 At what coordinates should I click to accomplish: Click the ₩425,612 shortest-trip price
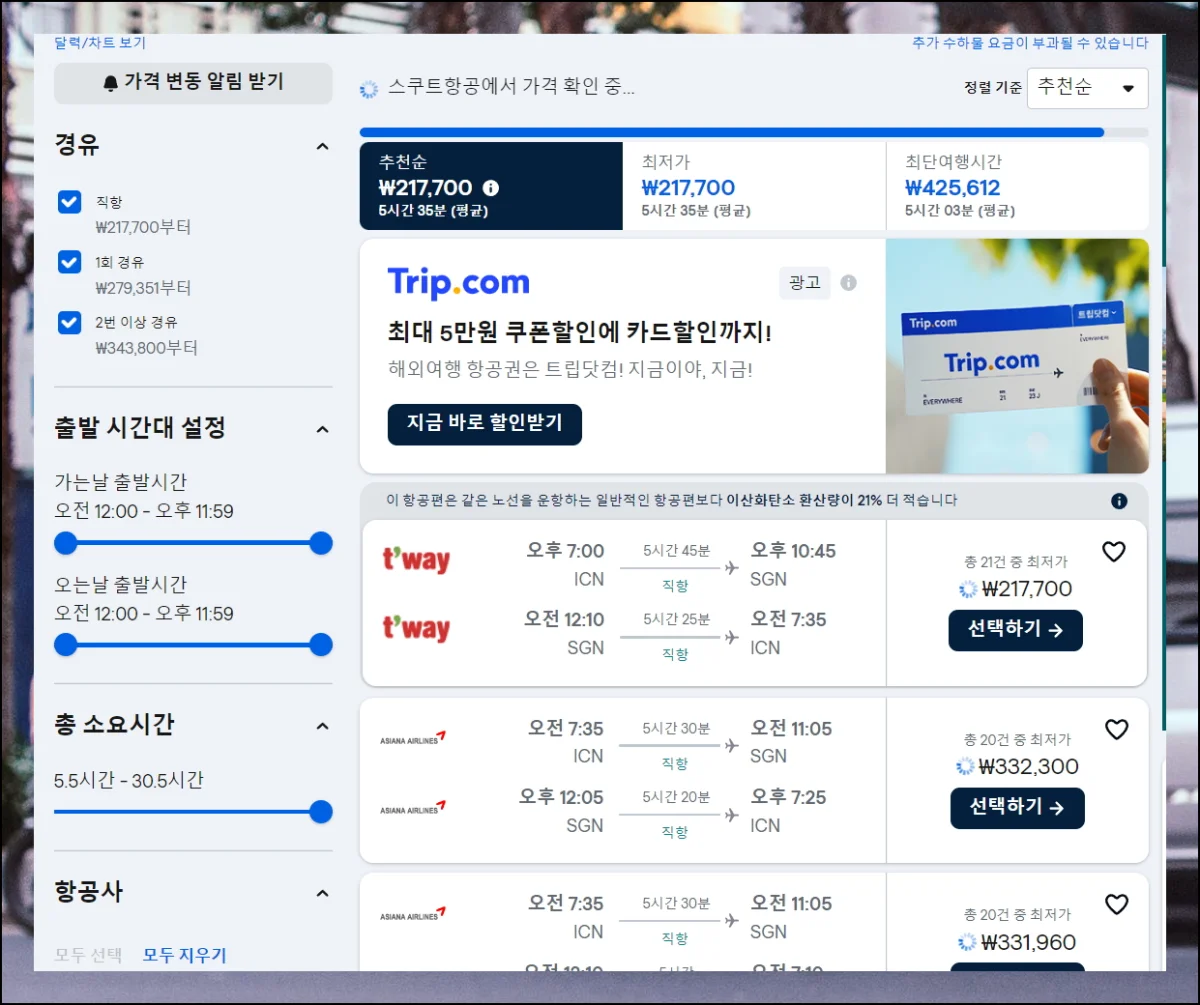pos(953,188)
